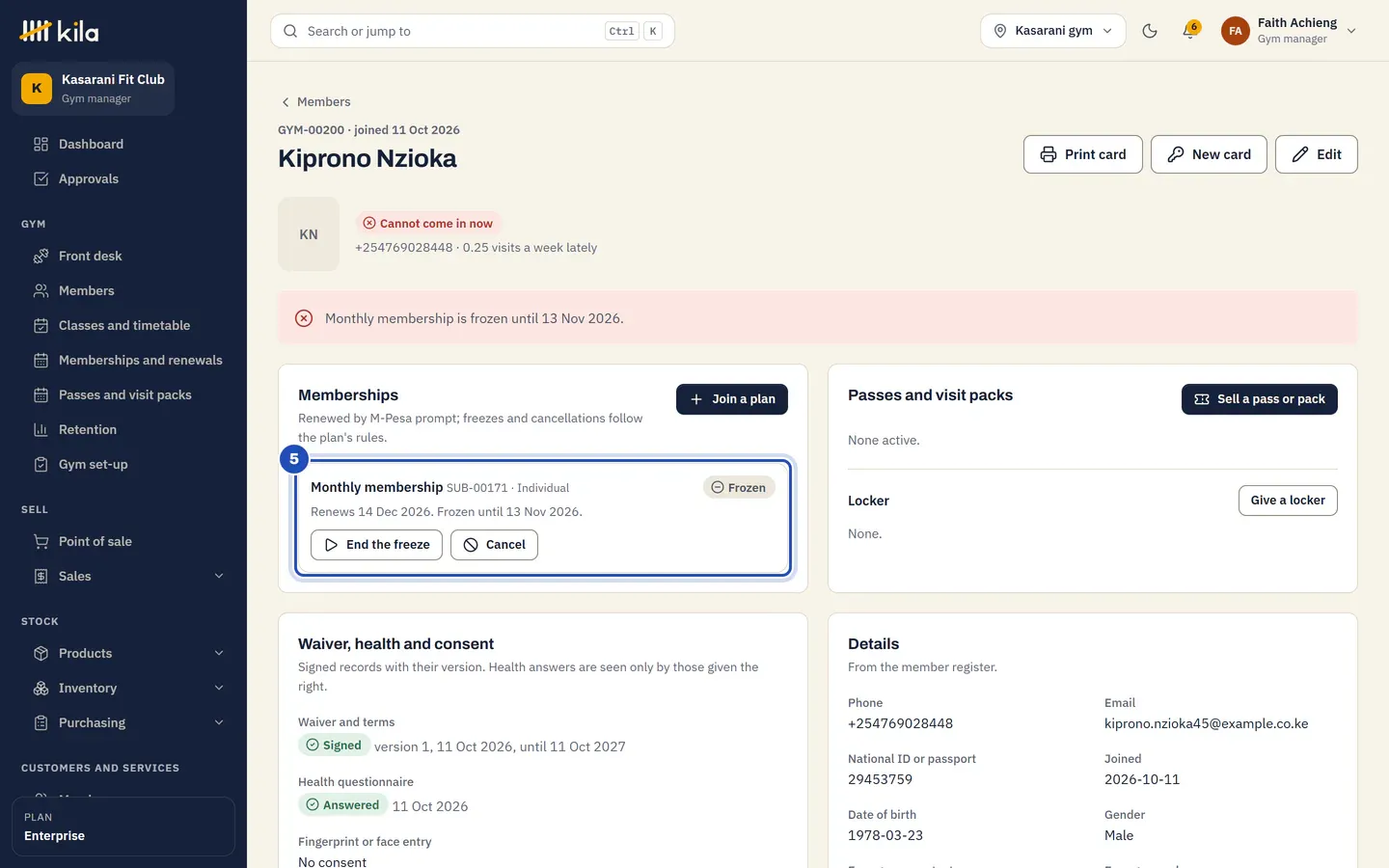Click the National ID value 29453759
Screen dimensions: 1389x868
[x=880, y=780]
